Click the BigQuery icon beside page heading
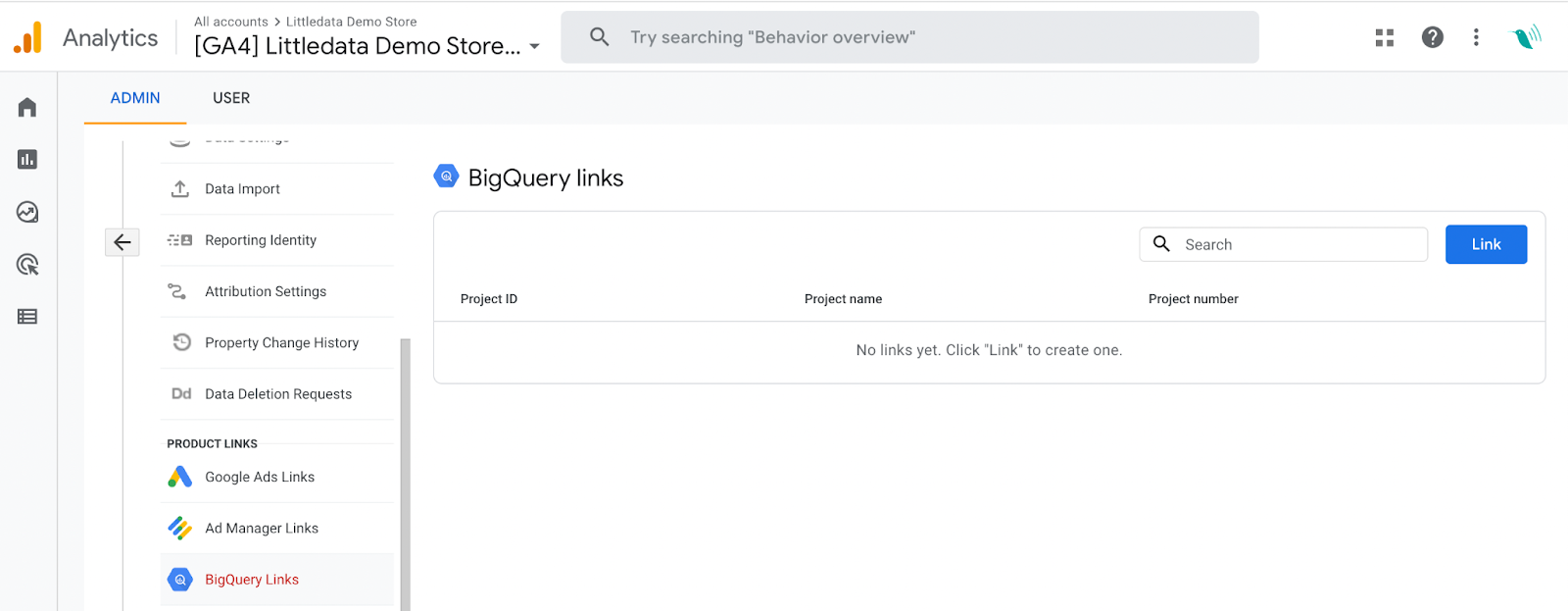This screenshot has width=1568, height=611. 446,177
